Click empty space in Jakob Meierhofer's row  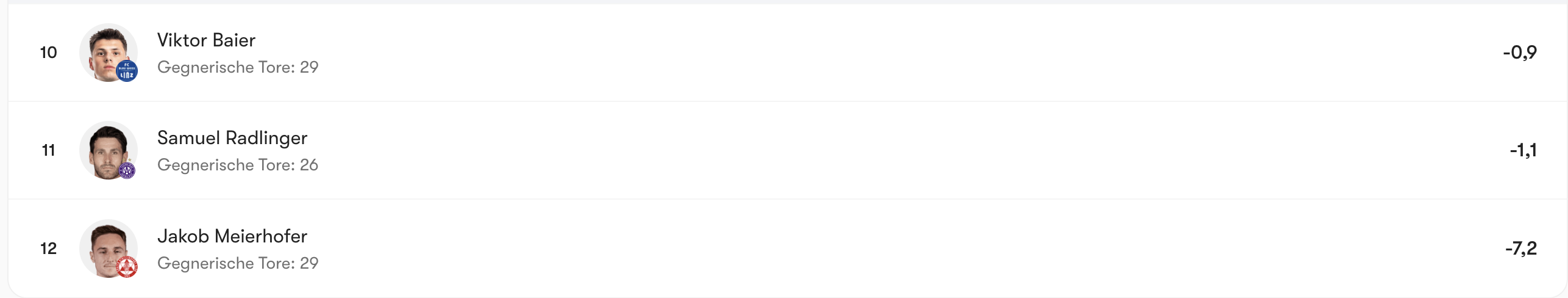853,249
